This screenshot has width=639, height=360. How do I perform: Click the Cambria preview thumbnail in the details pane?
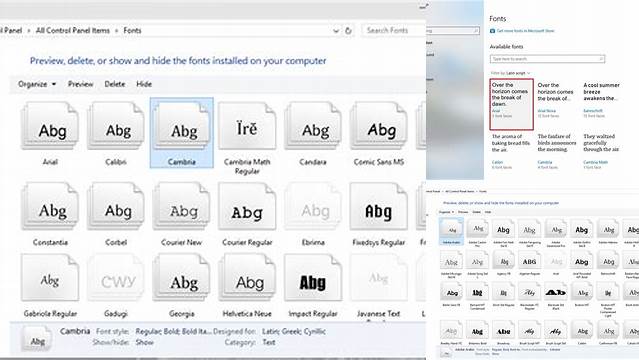click(37, 338)
